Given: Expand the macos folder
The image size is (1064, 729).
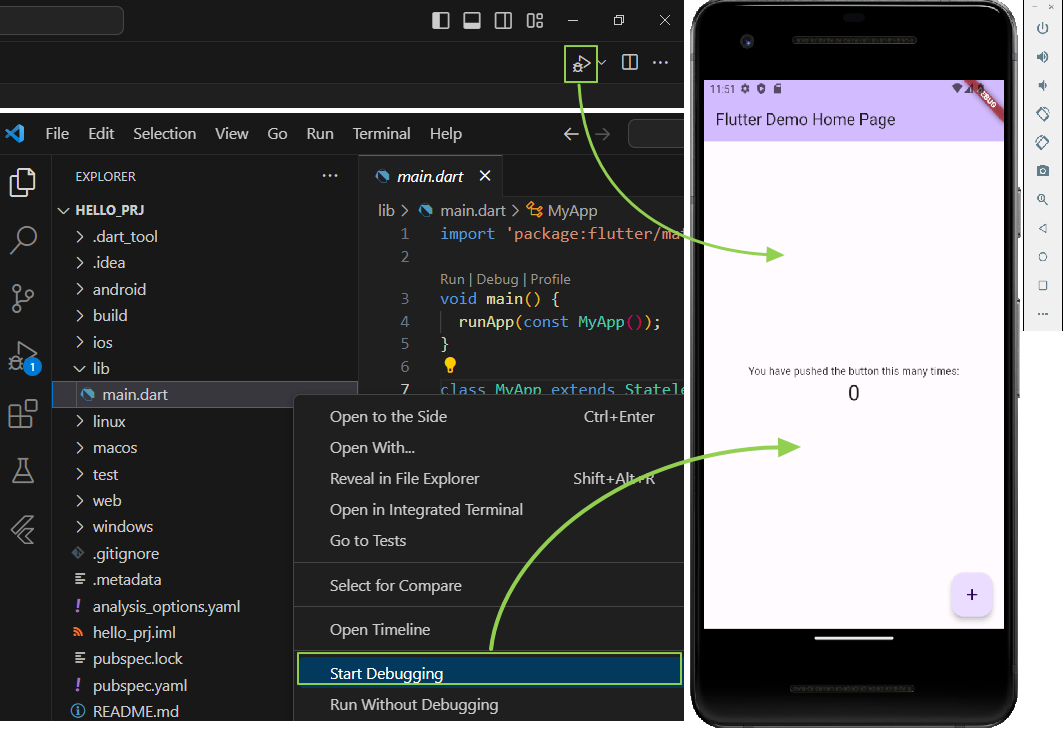Looking at the screenshot, I should (115, 448).
